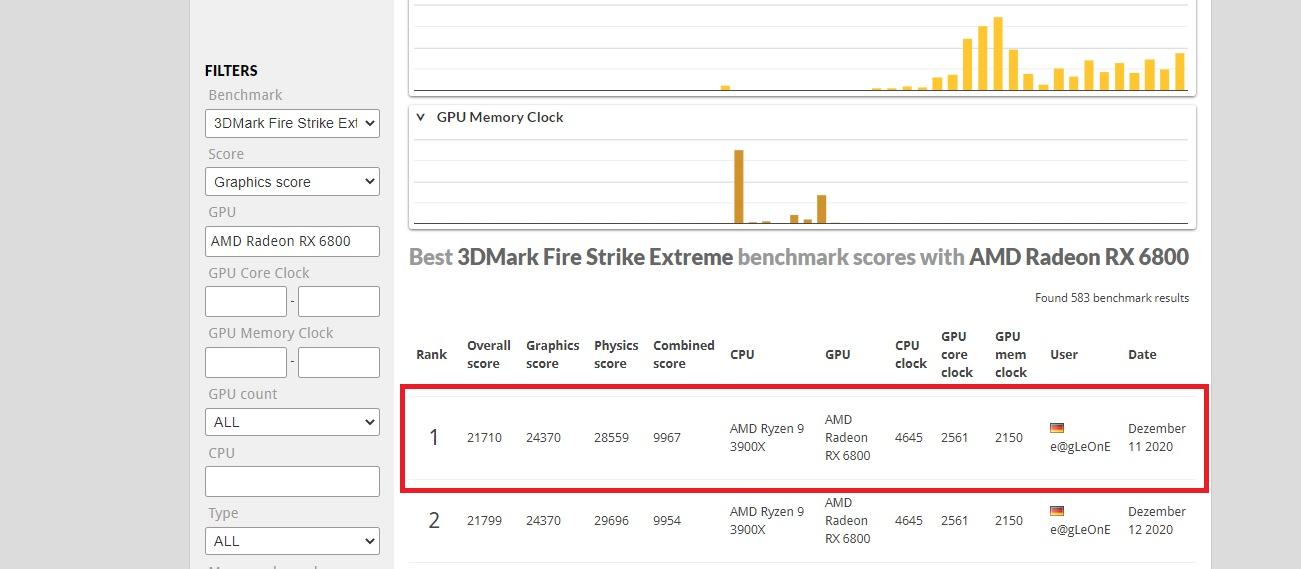This screenshot has height=569, width=1301.
Task: Click the Date column header
Action: tap(1142, 354)
